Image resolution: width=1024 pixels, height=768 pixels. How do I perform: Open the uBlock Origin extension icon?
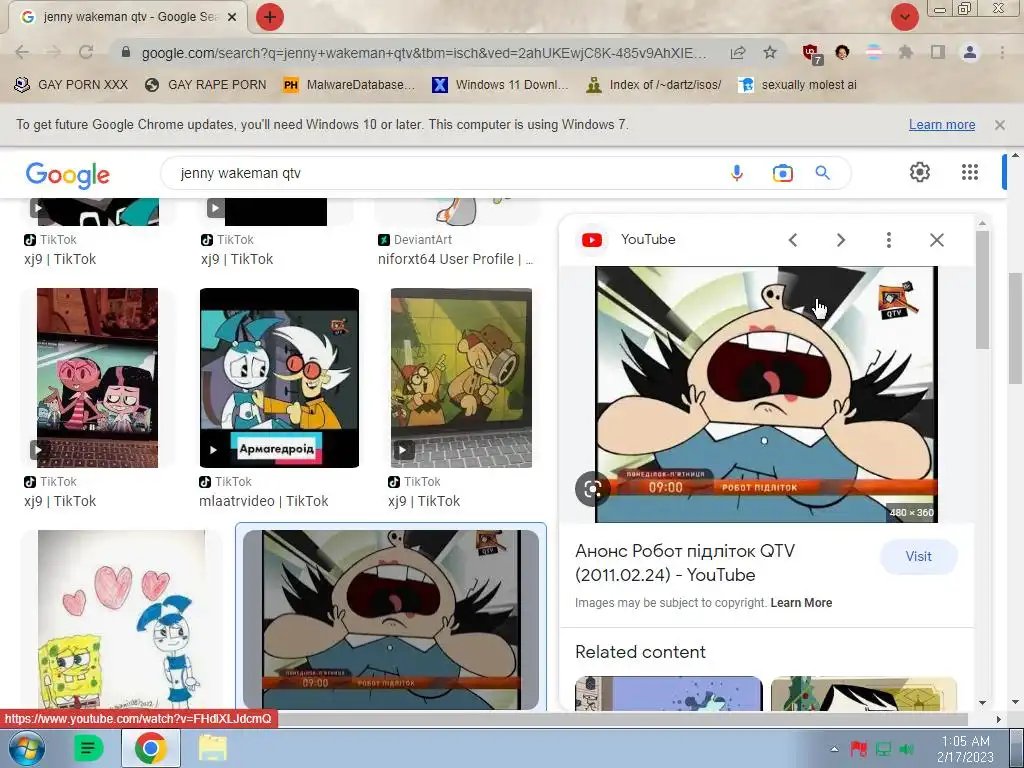[x=812, y=53]
